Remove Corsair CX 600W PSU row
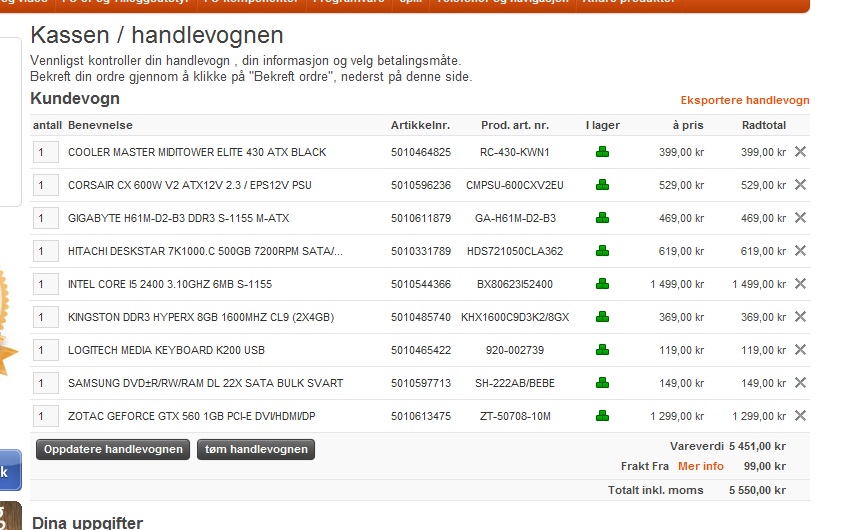Image resolution: width=856 pixels, height=530 pixels. (800, 184)
